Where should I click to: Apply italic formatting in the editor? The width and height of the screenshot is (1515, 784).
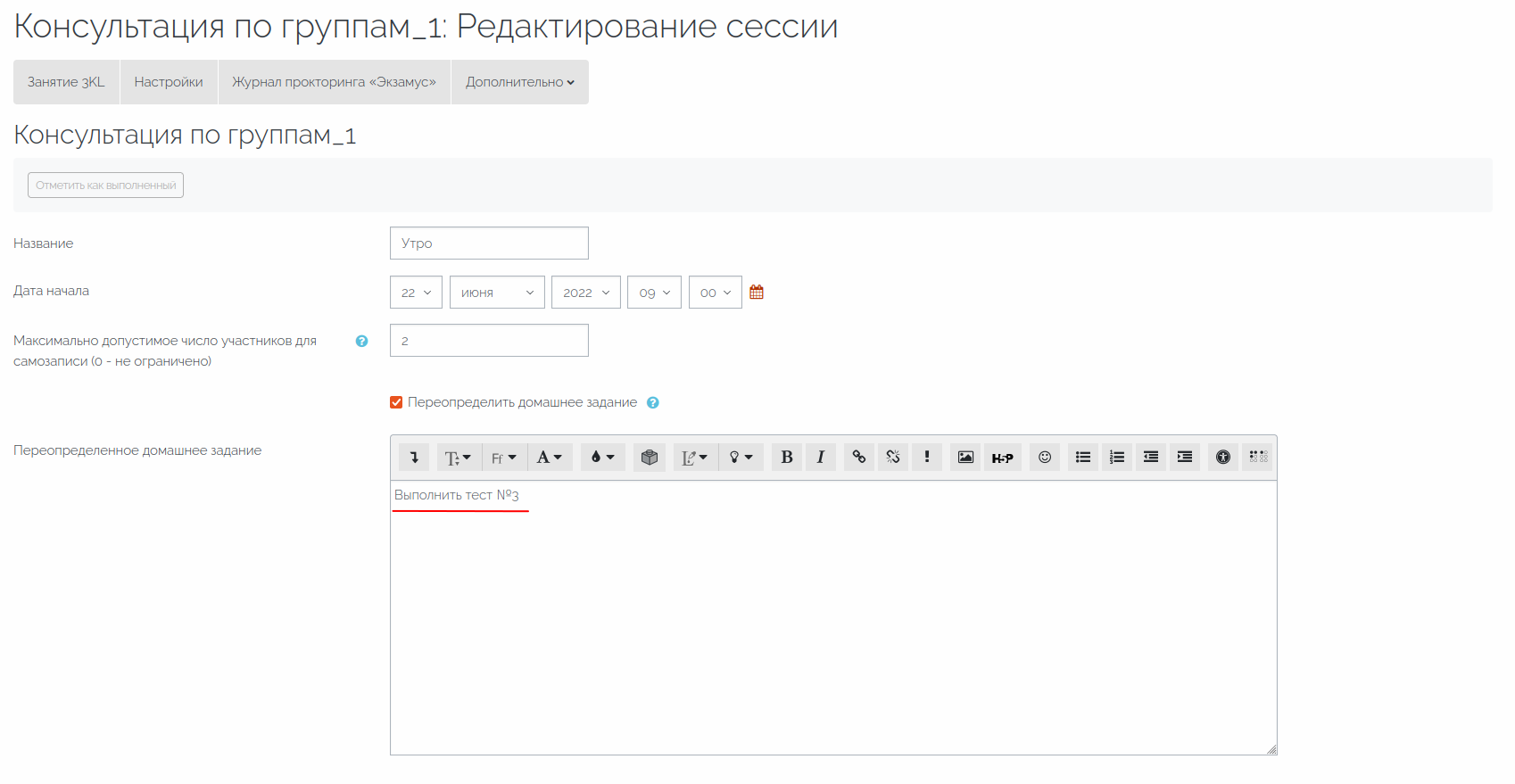click(x=820, y=458)
